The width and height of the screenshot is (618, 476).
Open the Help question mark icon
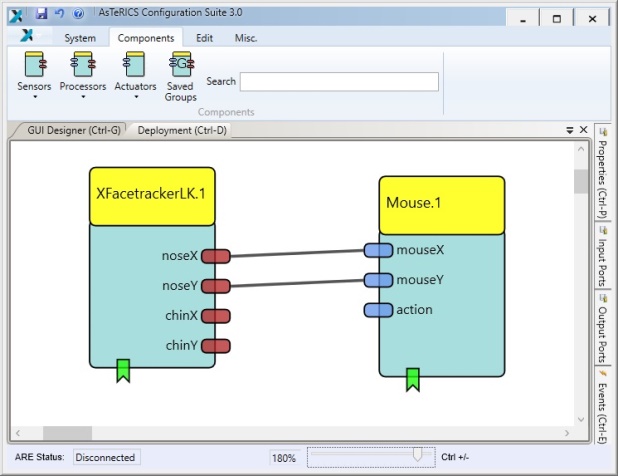[77, 14]
